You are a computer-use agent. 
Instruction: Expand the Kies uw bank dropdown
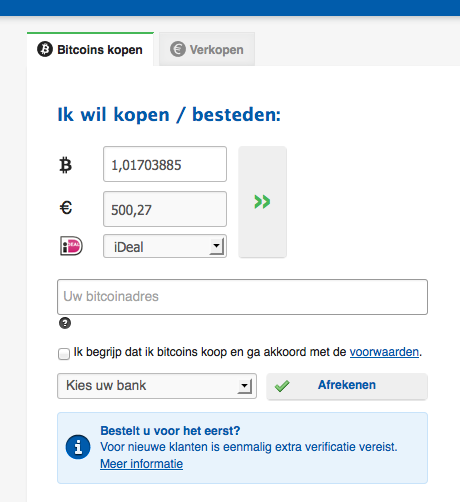(157, 386)
